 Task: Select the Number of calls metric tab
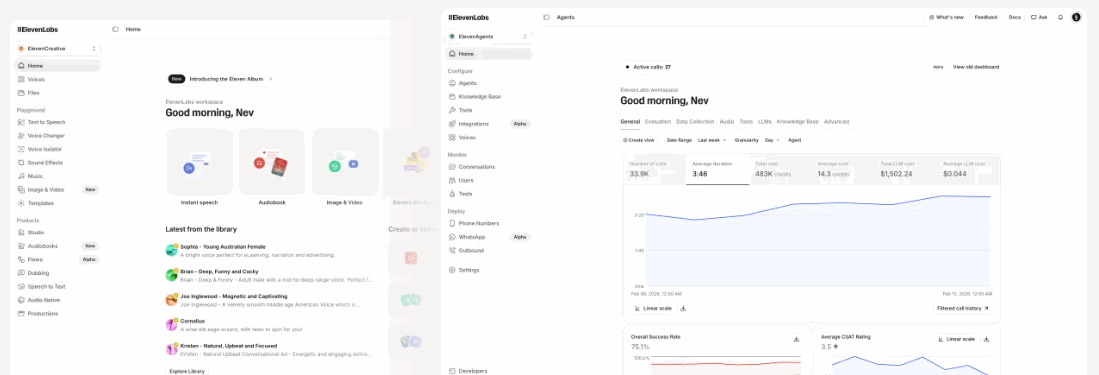[655, 170]
